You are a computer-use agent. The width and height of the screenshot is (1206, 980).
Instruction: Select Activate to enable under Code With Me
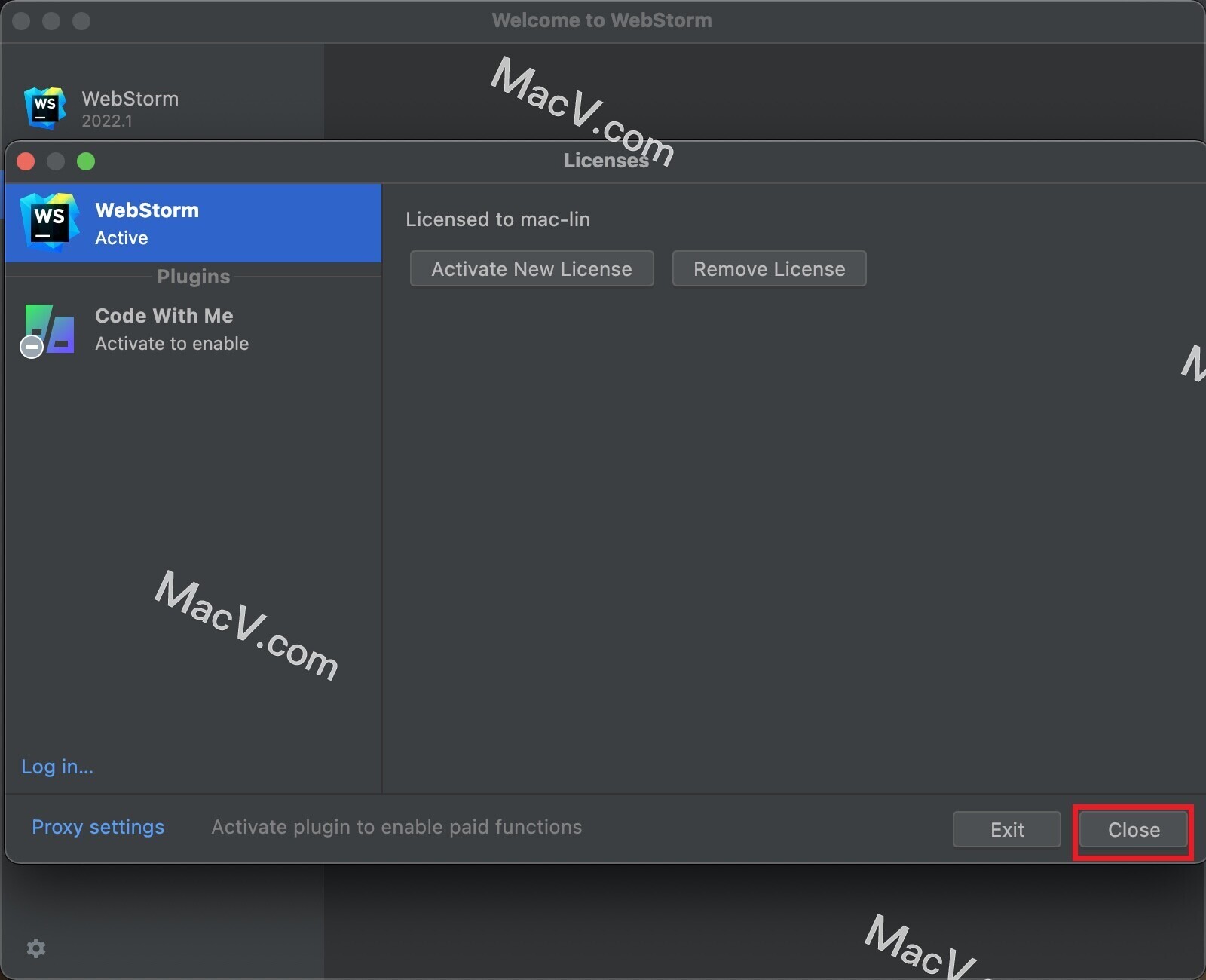[x=172, y=344]
